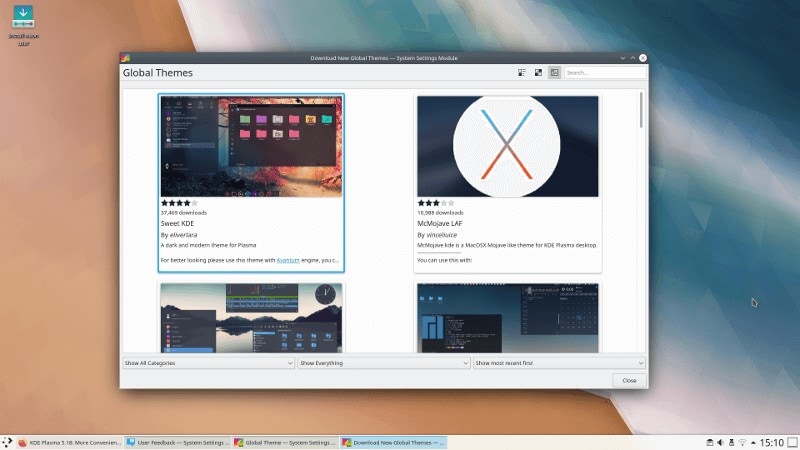The height and width of the screenshot is (450, 800).
Task: Click the show desktop button in the taskbar
Action: tap(793, 442)
